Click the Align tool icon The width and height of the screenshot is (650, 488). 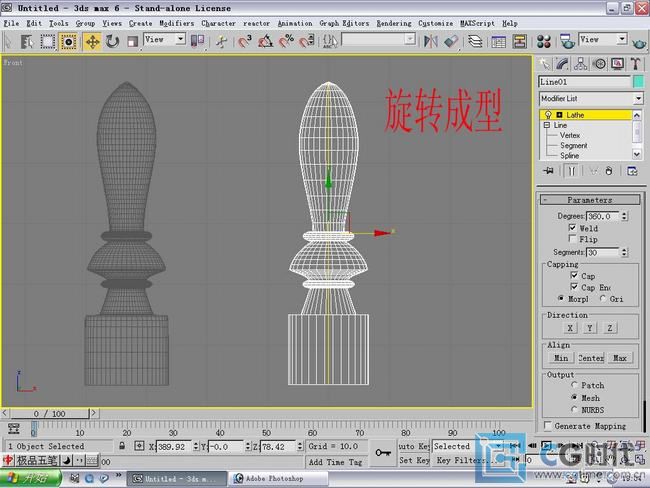pos(451,41)
